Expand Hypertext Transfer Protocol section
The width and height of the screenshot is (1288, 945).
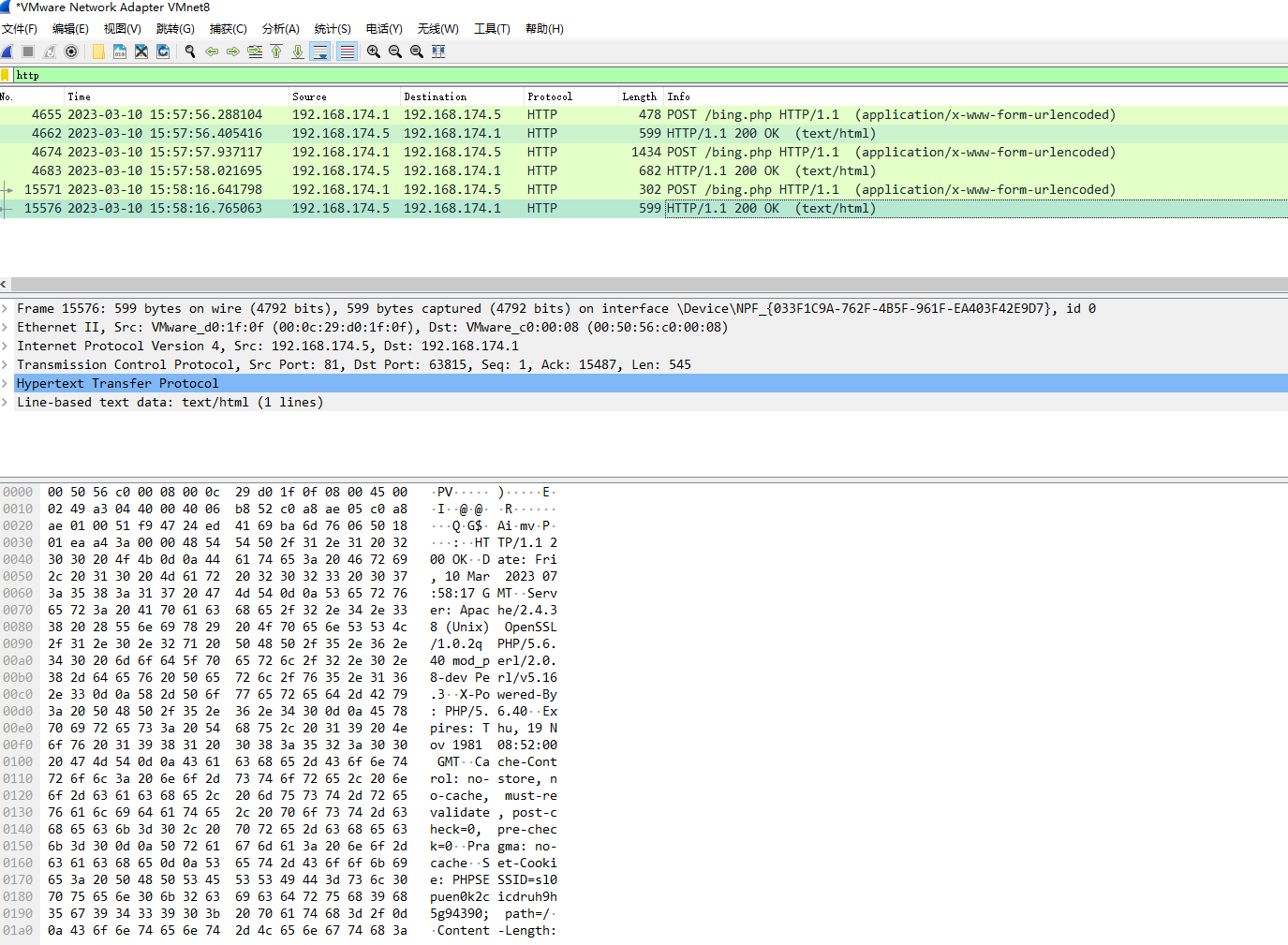click(6, 383)
